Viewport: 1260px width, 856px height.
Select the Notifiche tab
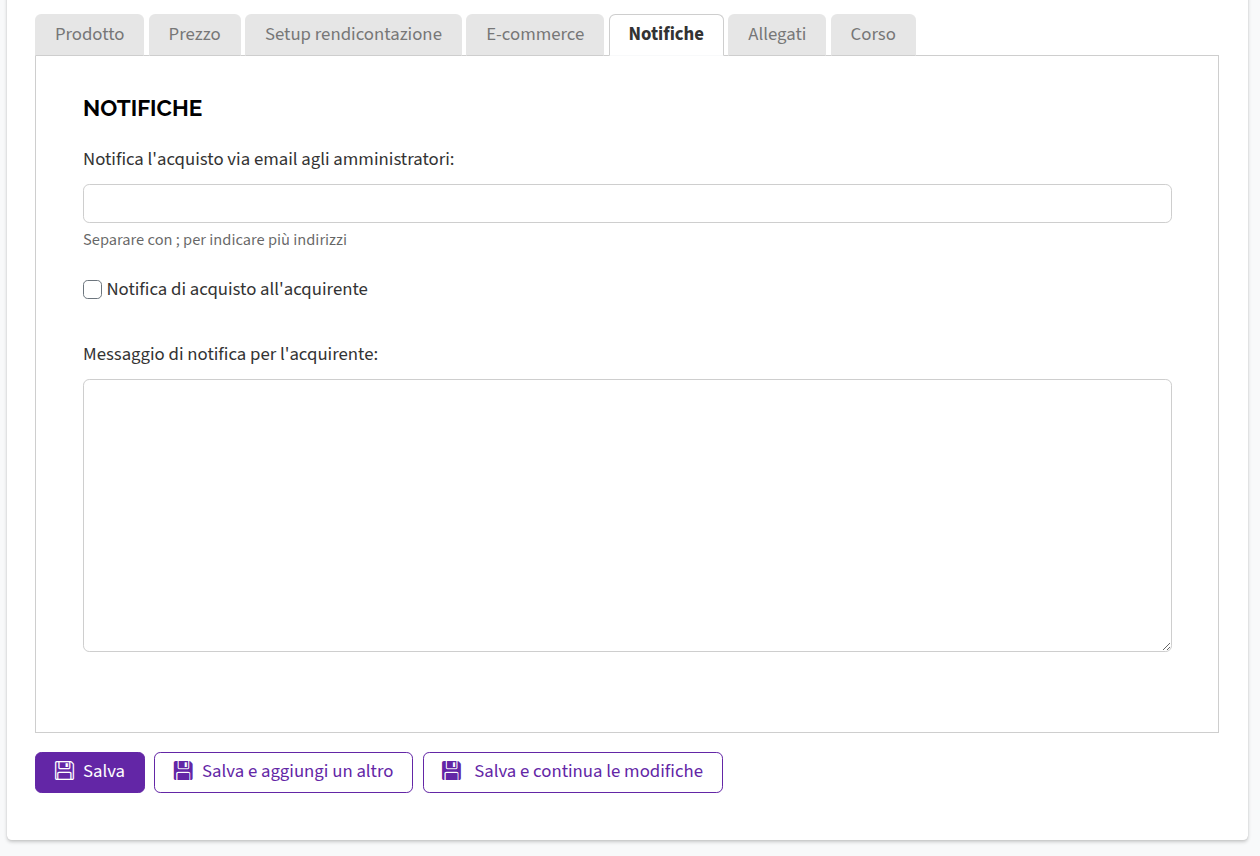[x=666, y=35]
